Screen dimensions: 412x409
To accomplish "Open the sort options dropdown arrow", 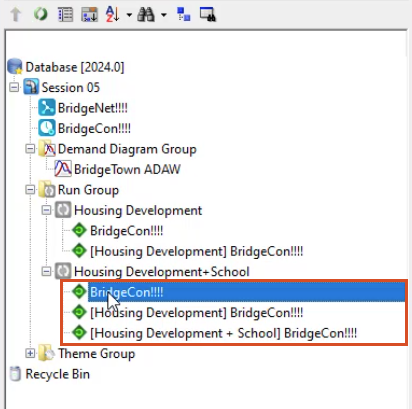I will pos(129,15).
